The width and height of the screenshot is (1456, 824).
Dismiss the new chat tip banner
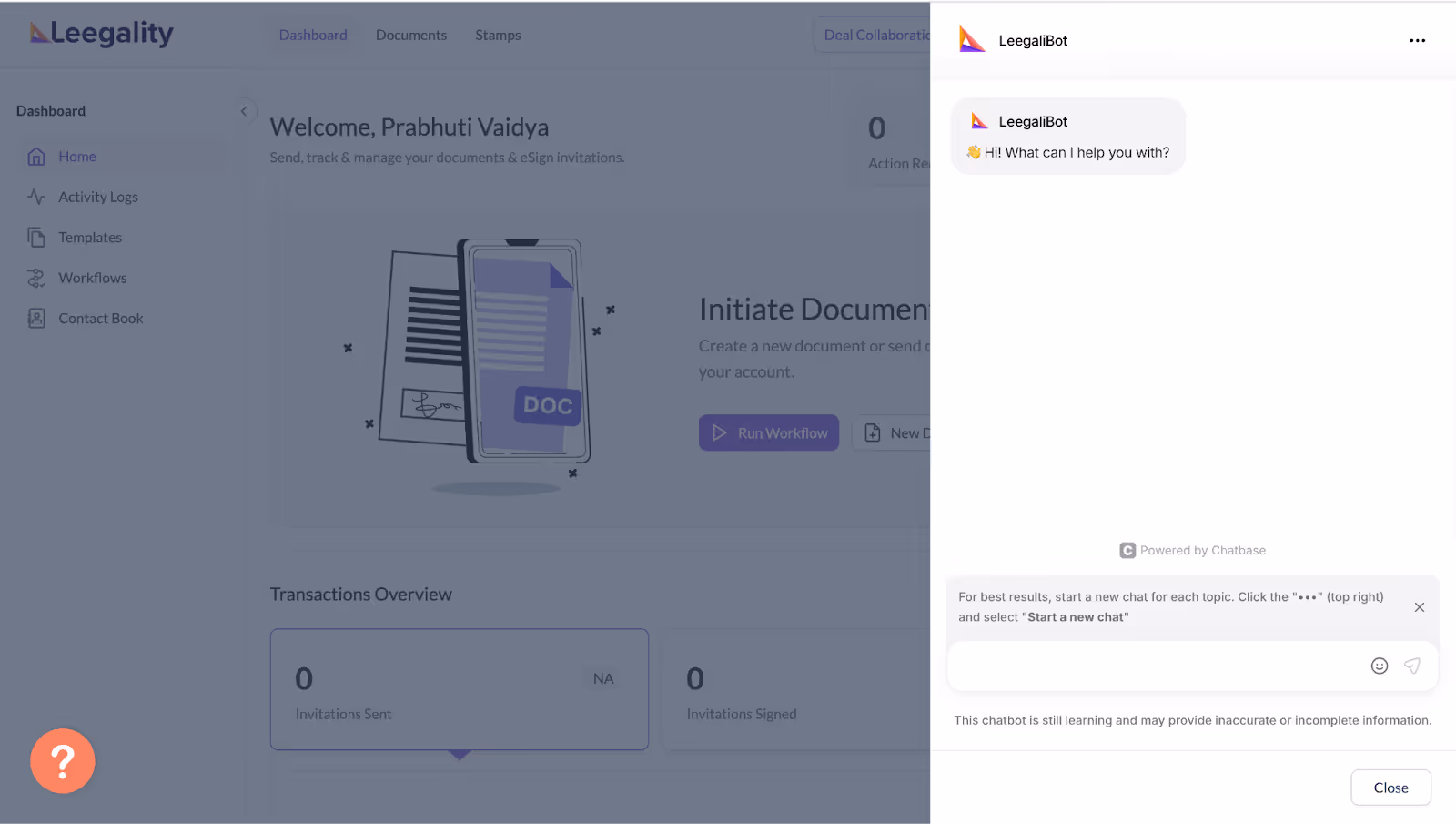coord(1420,607)
